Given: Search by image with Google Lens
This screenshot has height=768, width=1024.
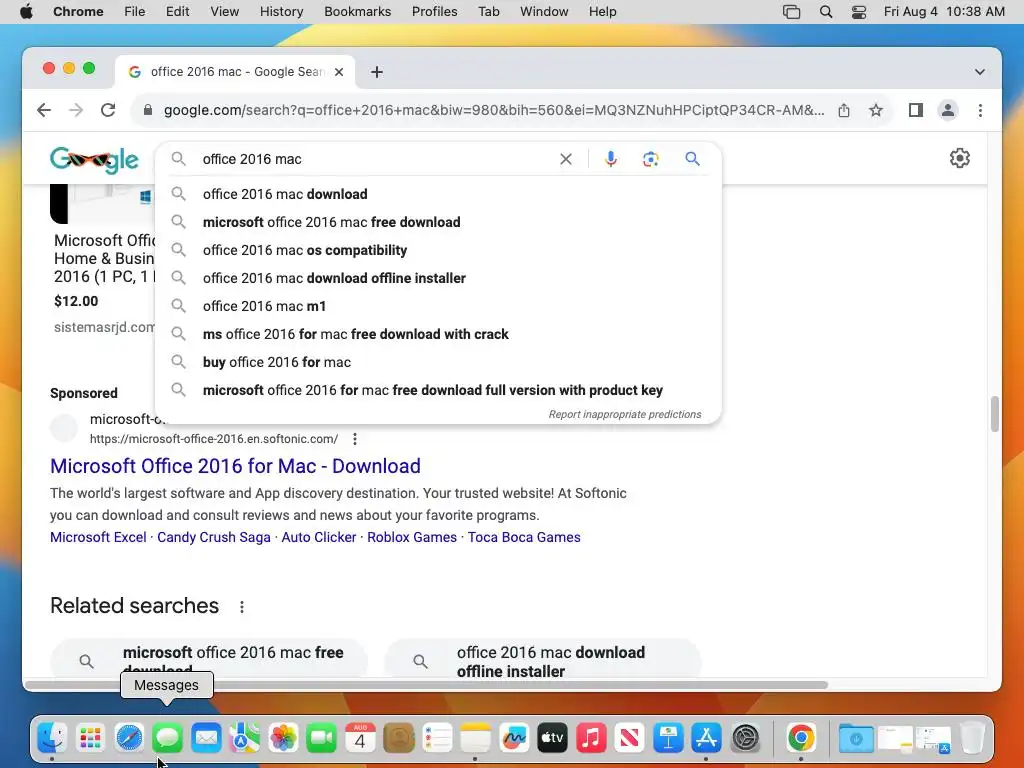Looking at the screenshot, I should tap(650, 159).
